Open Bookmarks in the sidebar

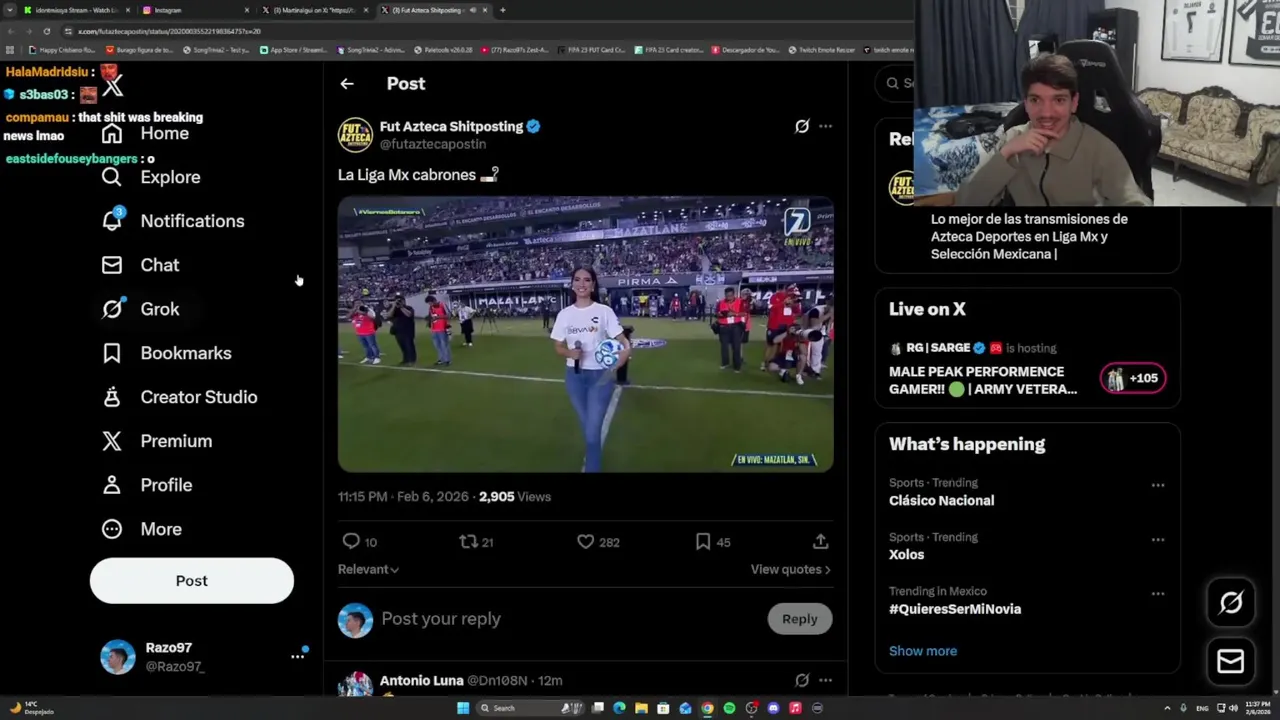(166, 353)
